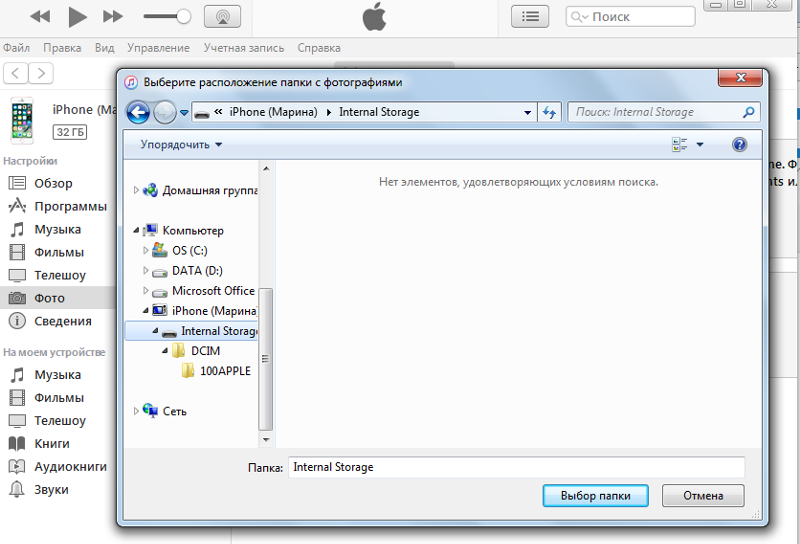This screenshot has height=544, width=800.
Task: Click the dialog's blue back arrow
Action: [138, 112]
